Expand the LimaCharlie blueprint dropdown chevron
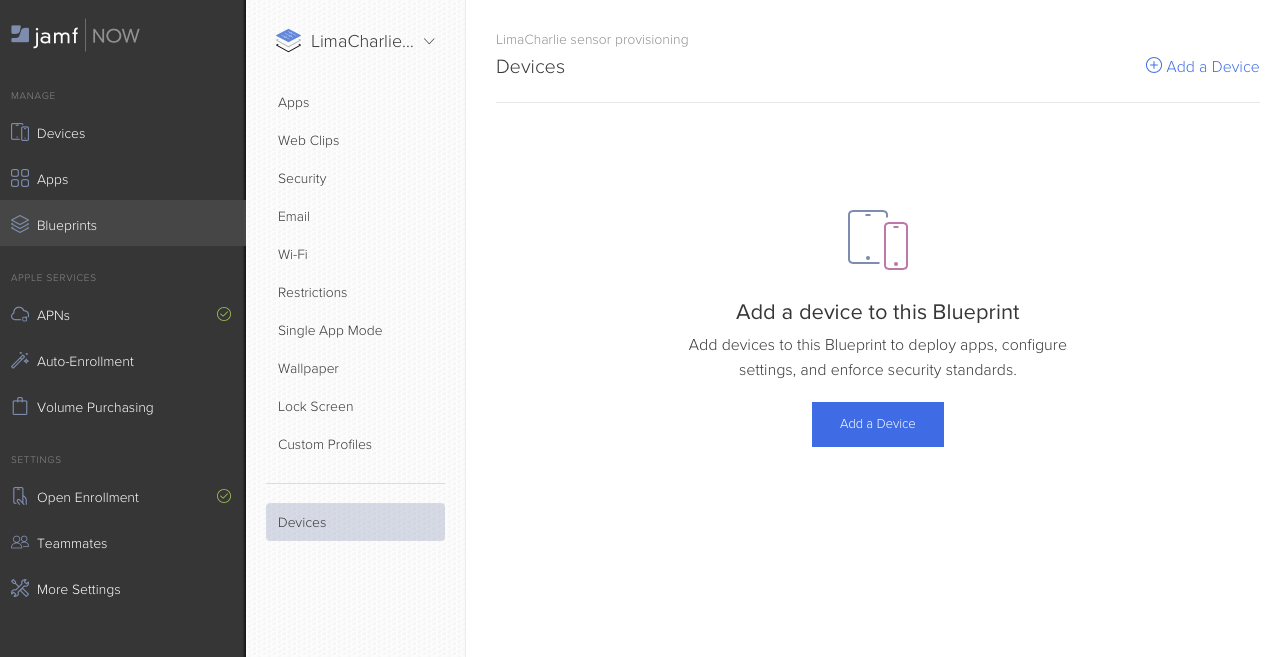Screen dimensions: 1282x657 [429, 41]
